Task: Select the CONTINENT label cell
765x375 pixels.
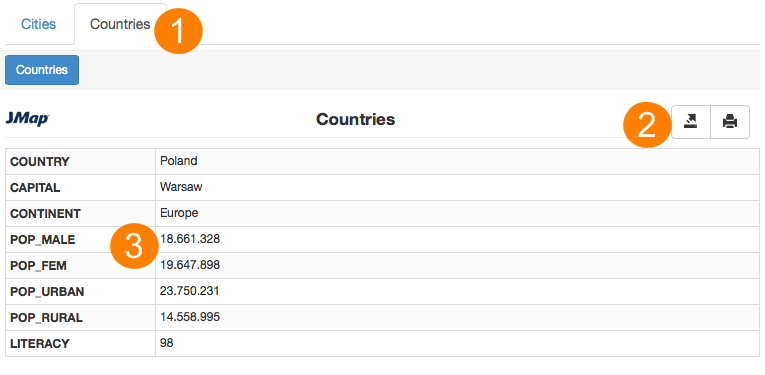Action: (81, 214)
